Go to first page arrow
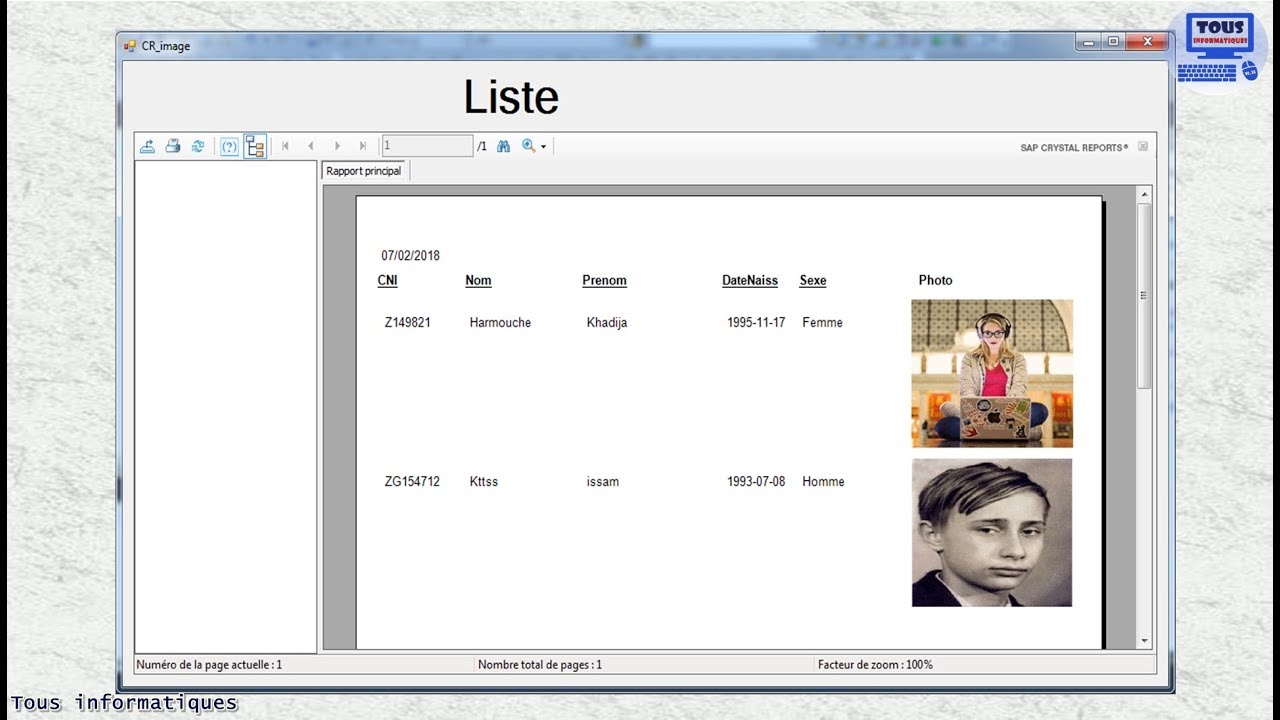This screenshot has height=720, width=1280. (x=285, y=146)
